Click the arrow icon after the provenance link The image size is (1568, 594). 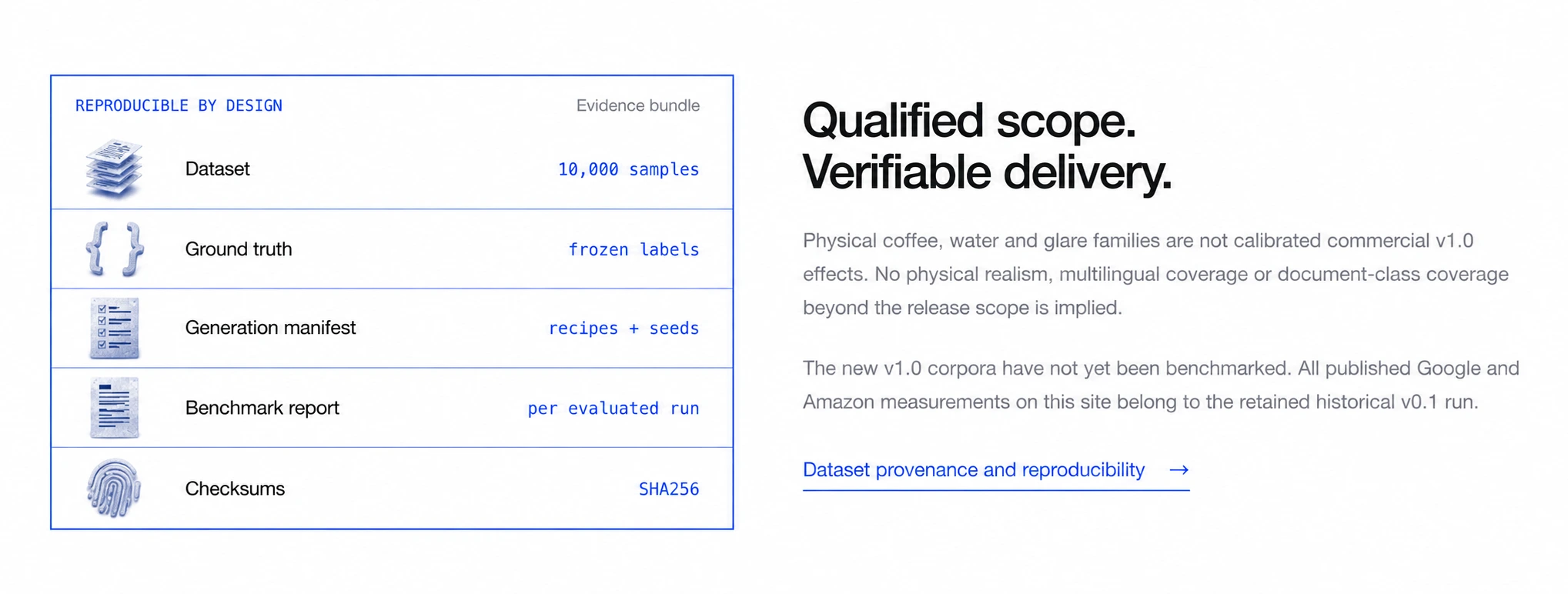pos(1179,469)
